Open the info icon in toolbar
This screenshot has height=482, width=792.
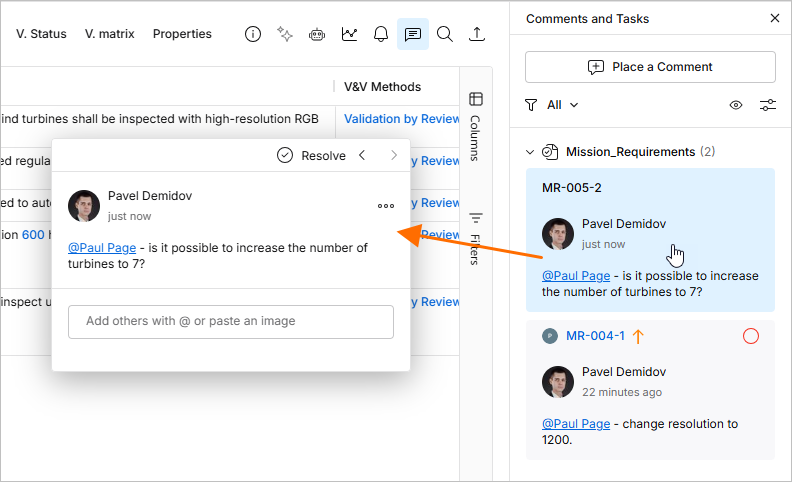pyautogui.click(x=253, y=34)
